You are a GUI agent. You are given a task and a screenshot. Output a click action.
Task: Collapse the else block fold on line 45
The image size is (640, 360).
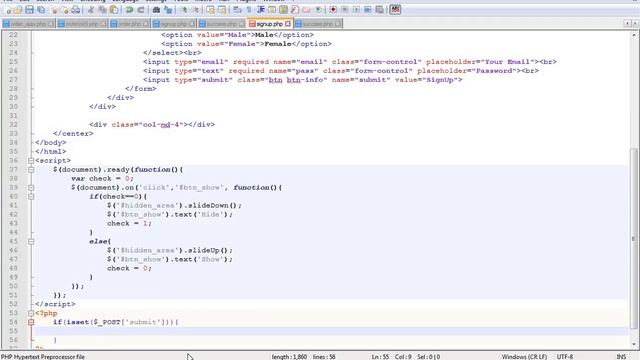pos(31,242)
